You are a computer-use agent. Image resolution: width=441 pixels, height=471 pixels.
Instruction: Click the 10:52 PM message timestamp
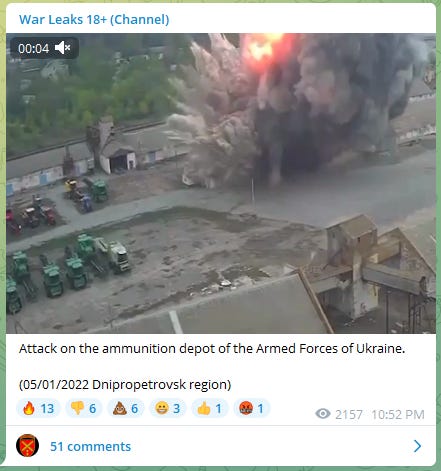(398, 415)
